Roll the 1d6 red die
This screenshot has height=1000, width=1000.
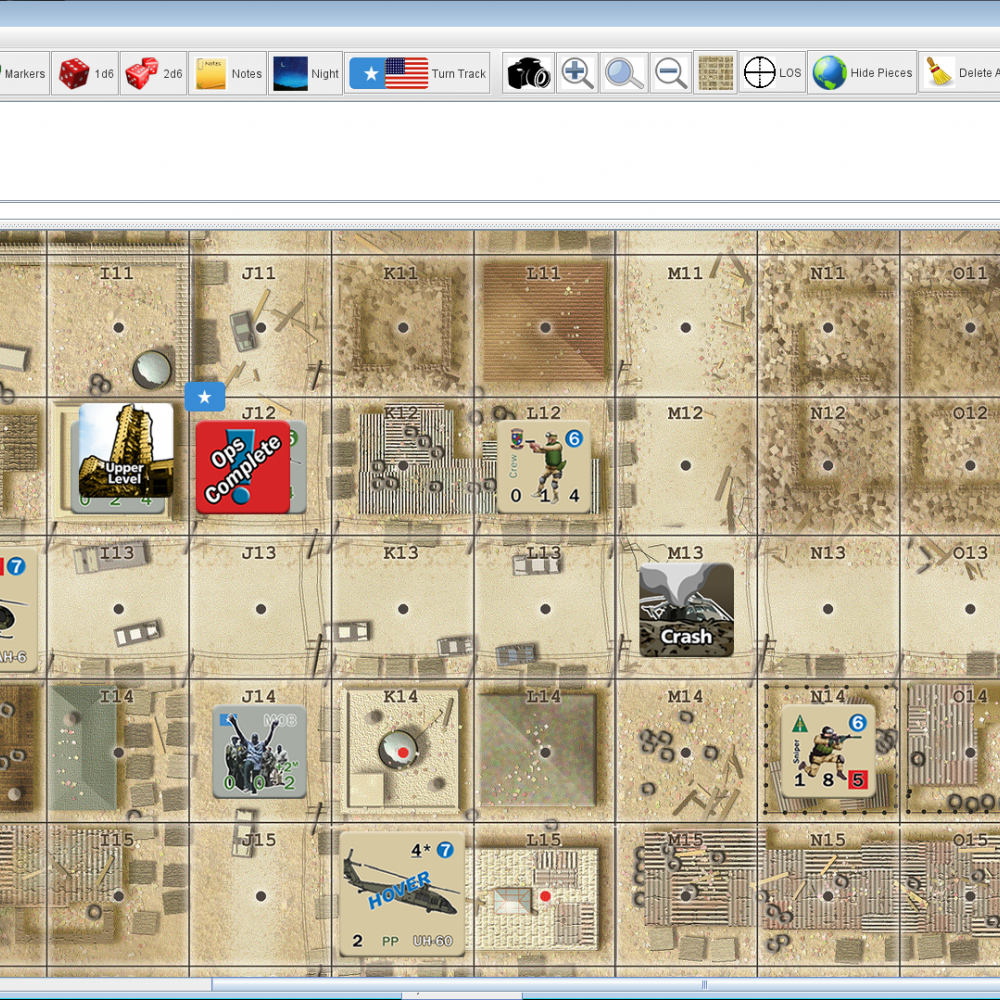coord(85,74)
